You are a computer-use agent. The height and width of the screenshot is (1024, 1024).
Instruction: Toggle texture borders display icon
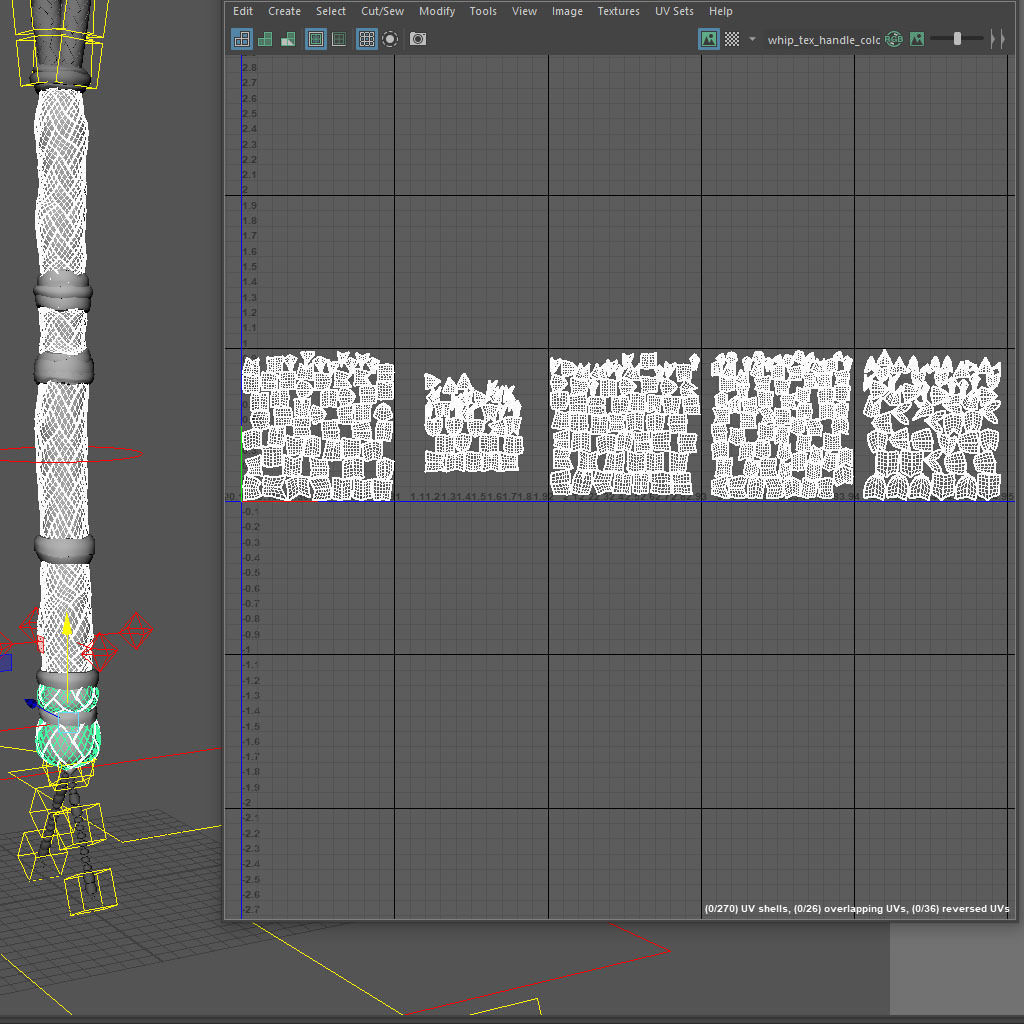tap(315, 39)
